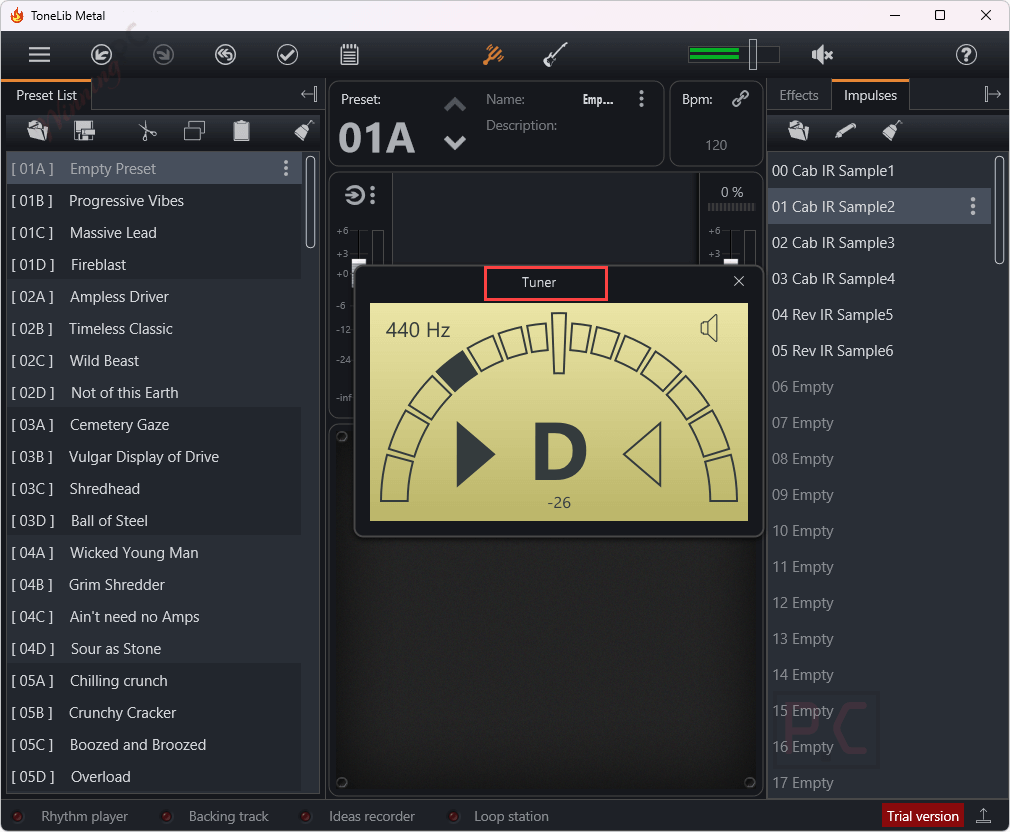The height and width of the screenshot is (832, 1010).
Task: Click the checkmark save-changes icon
Action: 287,55
